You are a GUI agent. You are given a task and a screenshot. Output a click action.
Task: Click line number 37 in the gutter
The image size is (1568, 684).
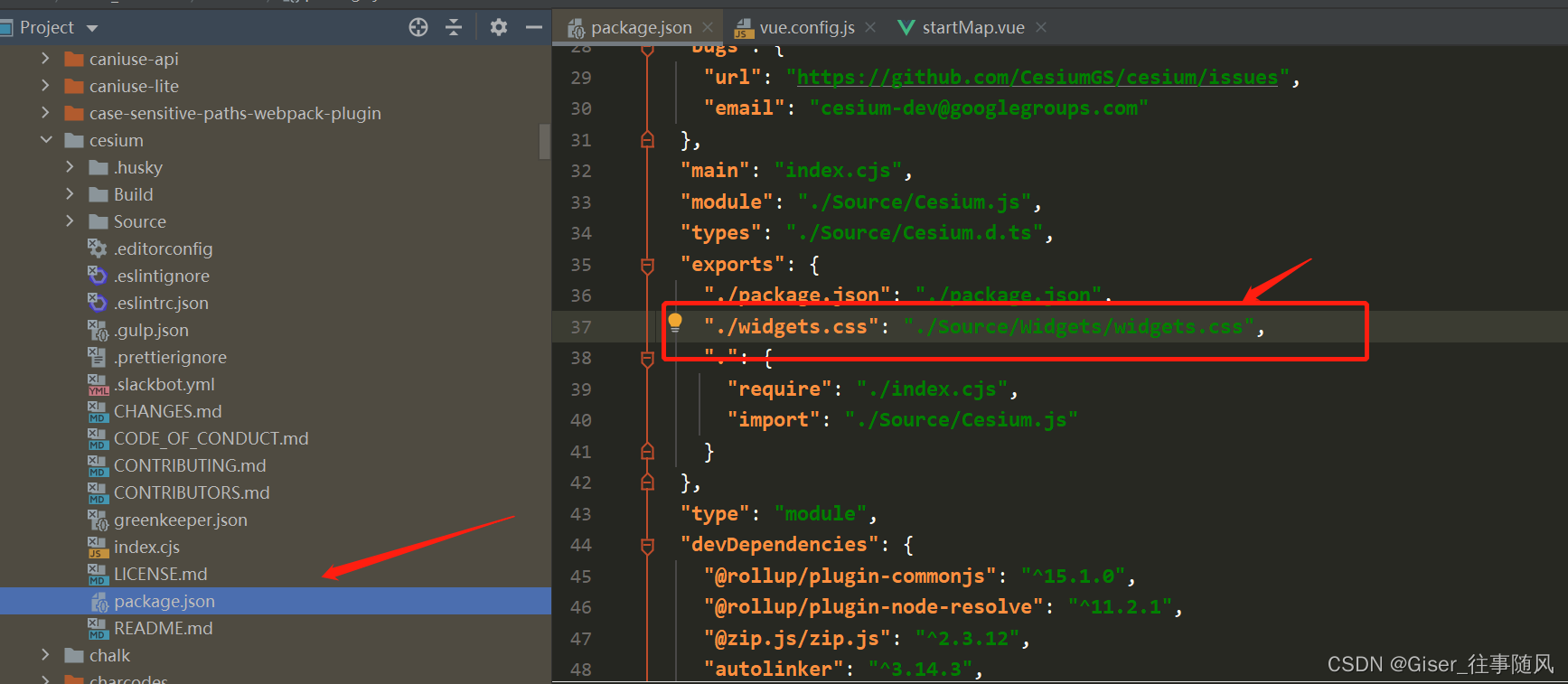pyautogui.click(x=581, y=327)
